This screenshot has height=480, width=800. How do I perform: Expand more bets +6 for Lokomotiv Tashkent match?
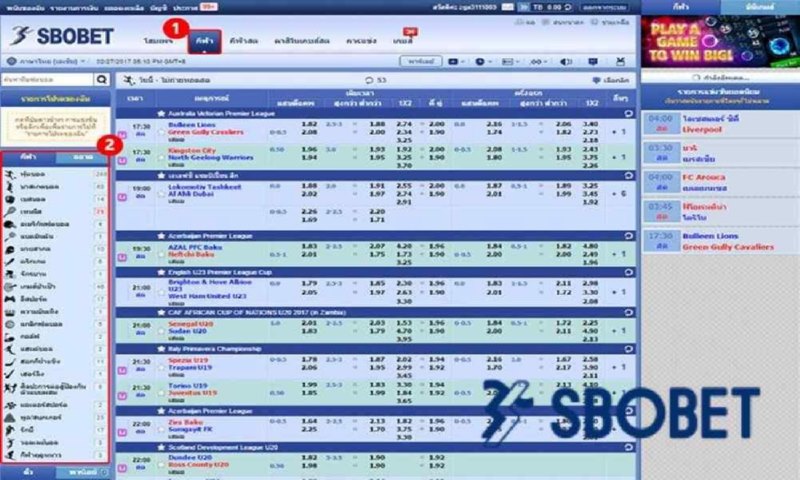point(618,194)
